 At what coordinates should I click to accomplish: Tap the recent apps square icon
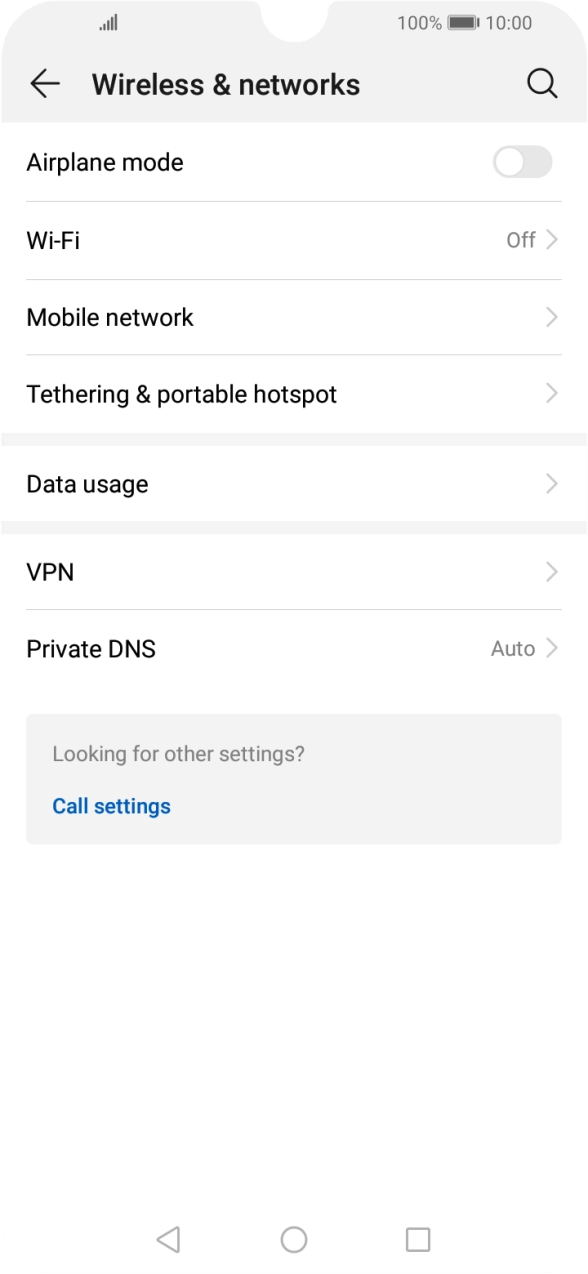[418, 1238]
